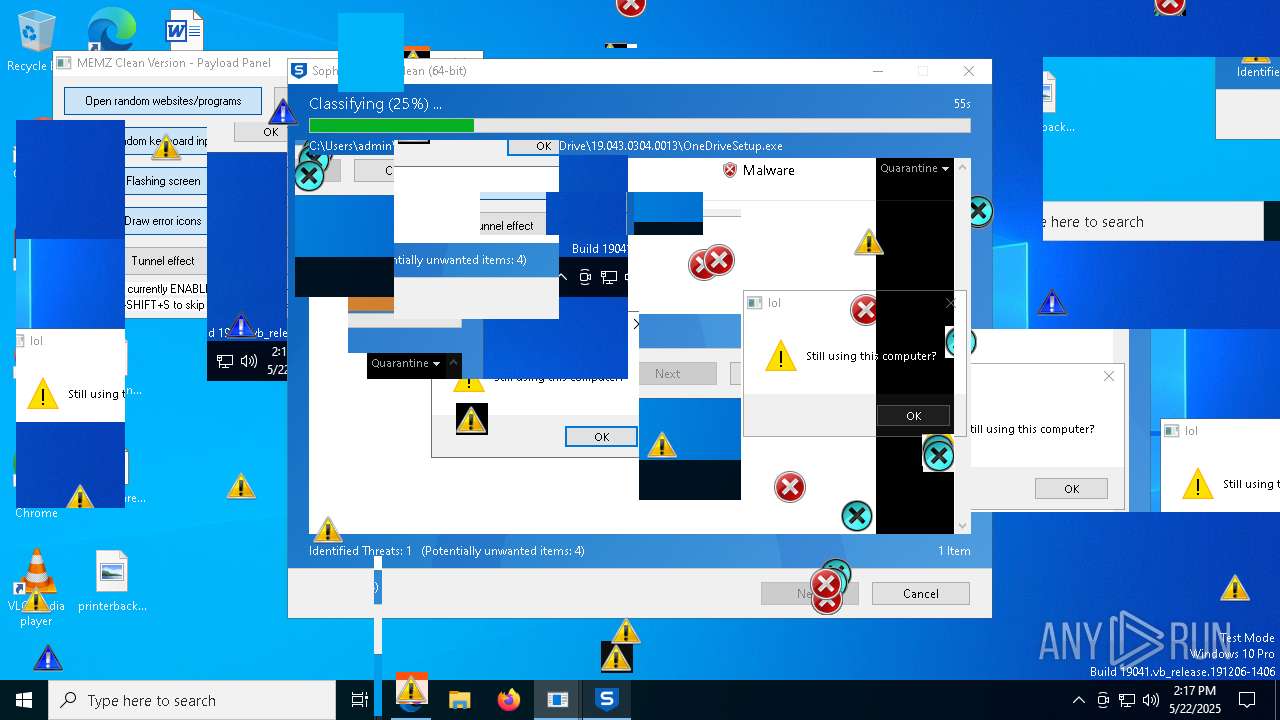Close the lol dialog with black background
This screenshot has height=720, width=1280.
coord(950,303)
